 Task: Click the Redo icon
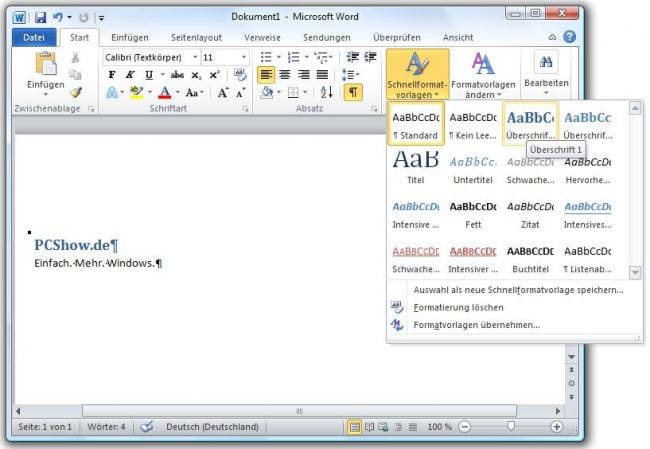[83, 17]
